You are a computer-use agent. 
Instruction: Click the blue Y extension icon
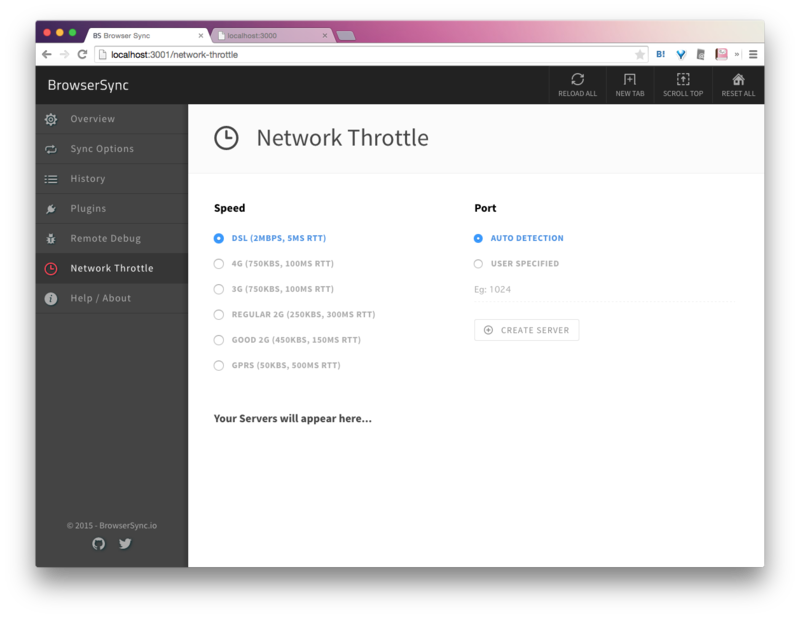point(681,55)
